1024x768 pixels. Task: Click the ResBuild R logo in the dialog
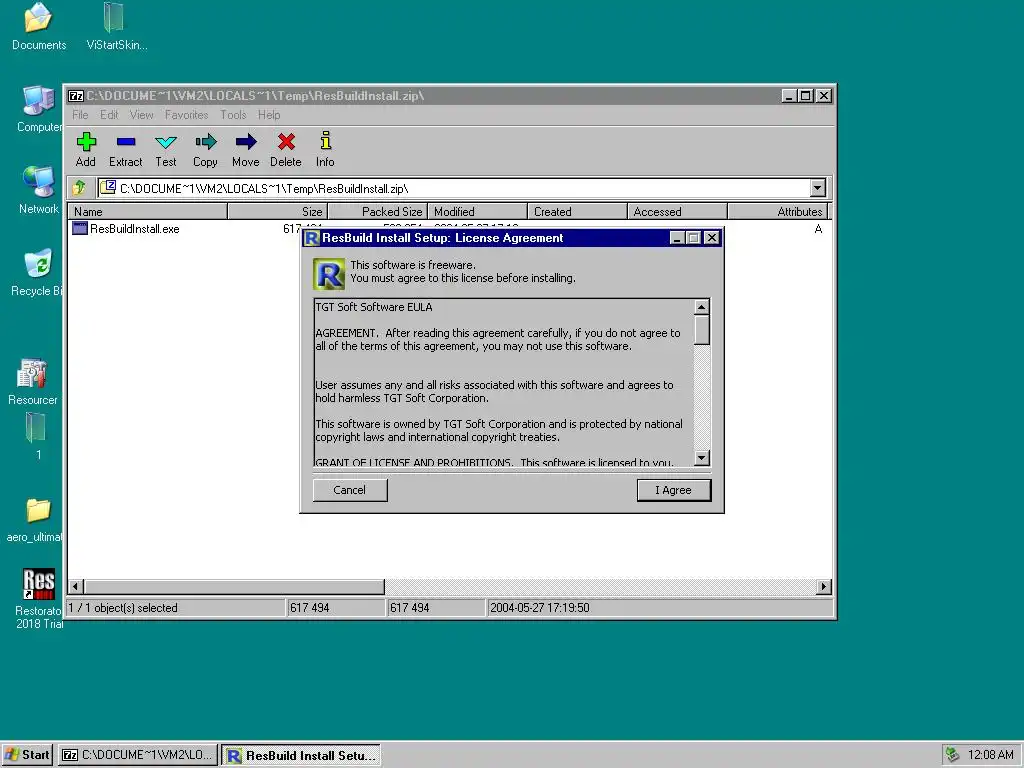coord(328,274)
